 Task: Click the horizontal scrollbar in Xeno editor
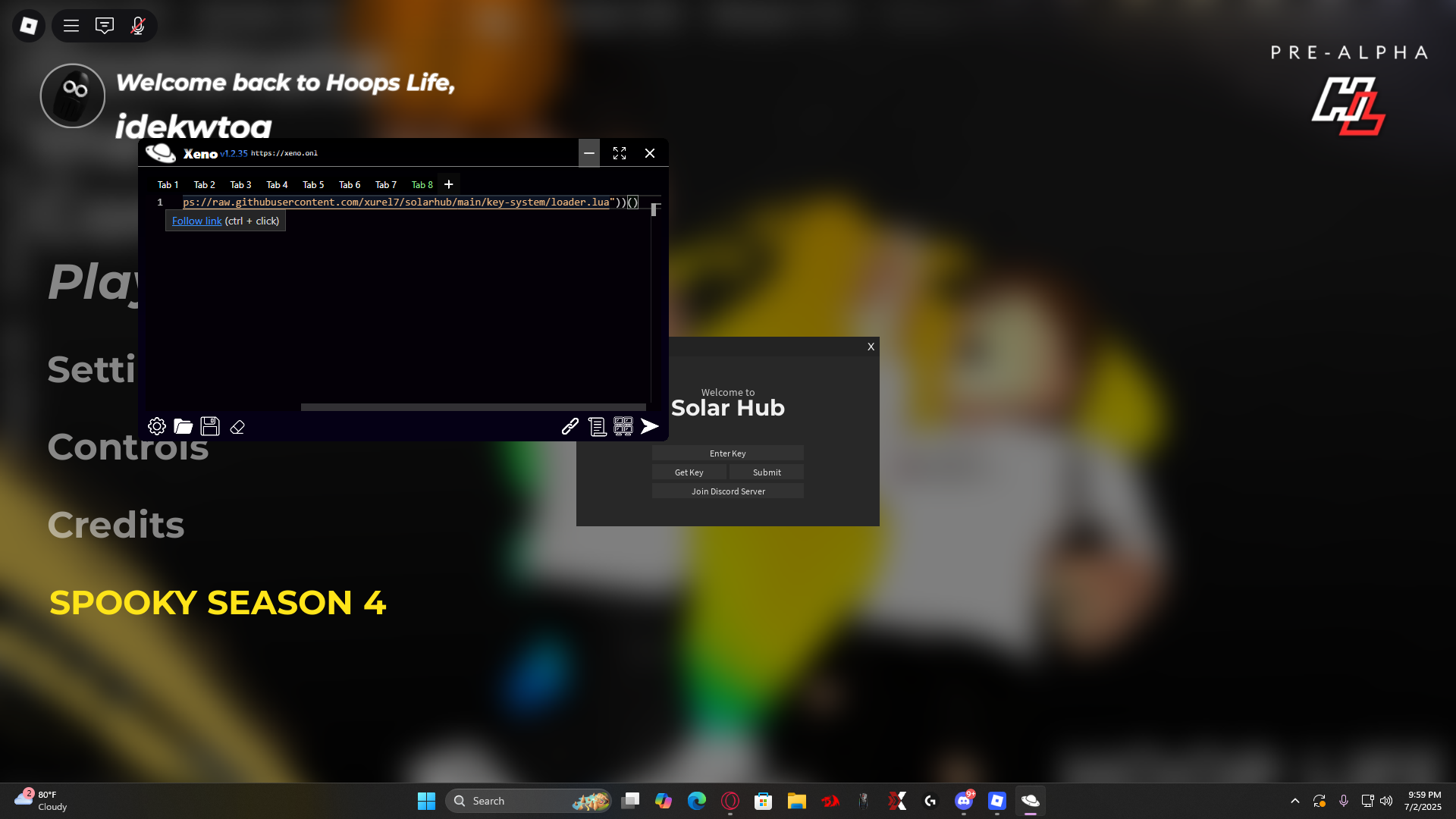473,407
